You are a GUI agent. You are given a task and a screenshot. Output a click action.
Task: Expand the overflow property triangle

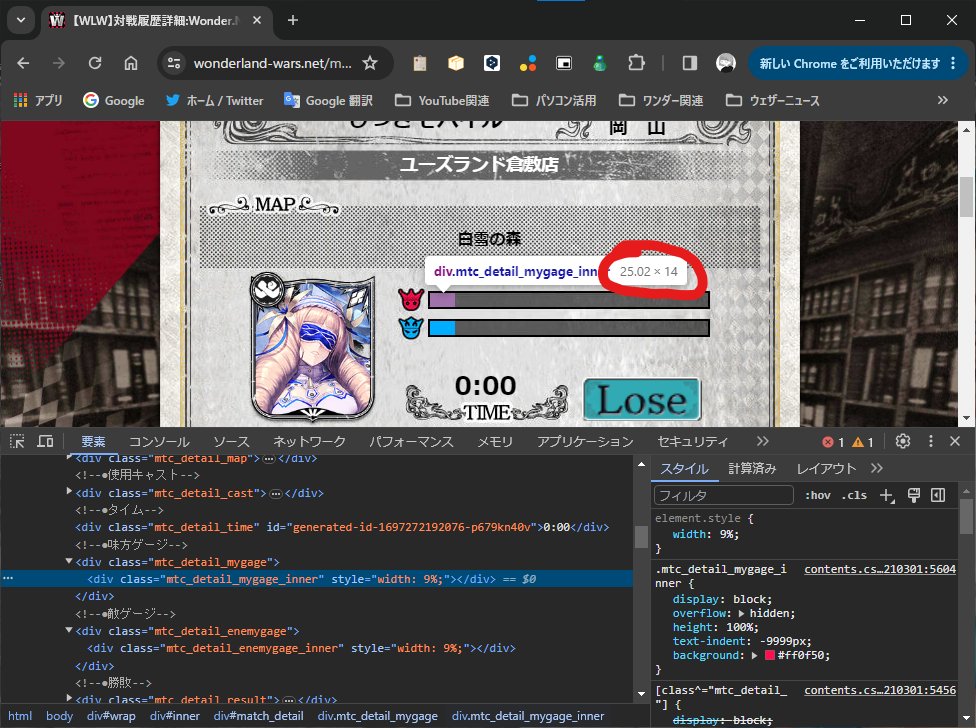[741, 614]
